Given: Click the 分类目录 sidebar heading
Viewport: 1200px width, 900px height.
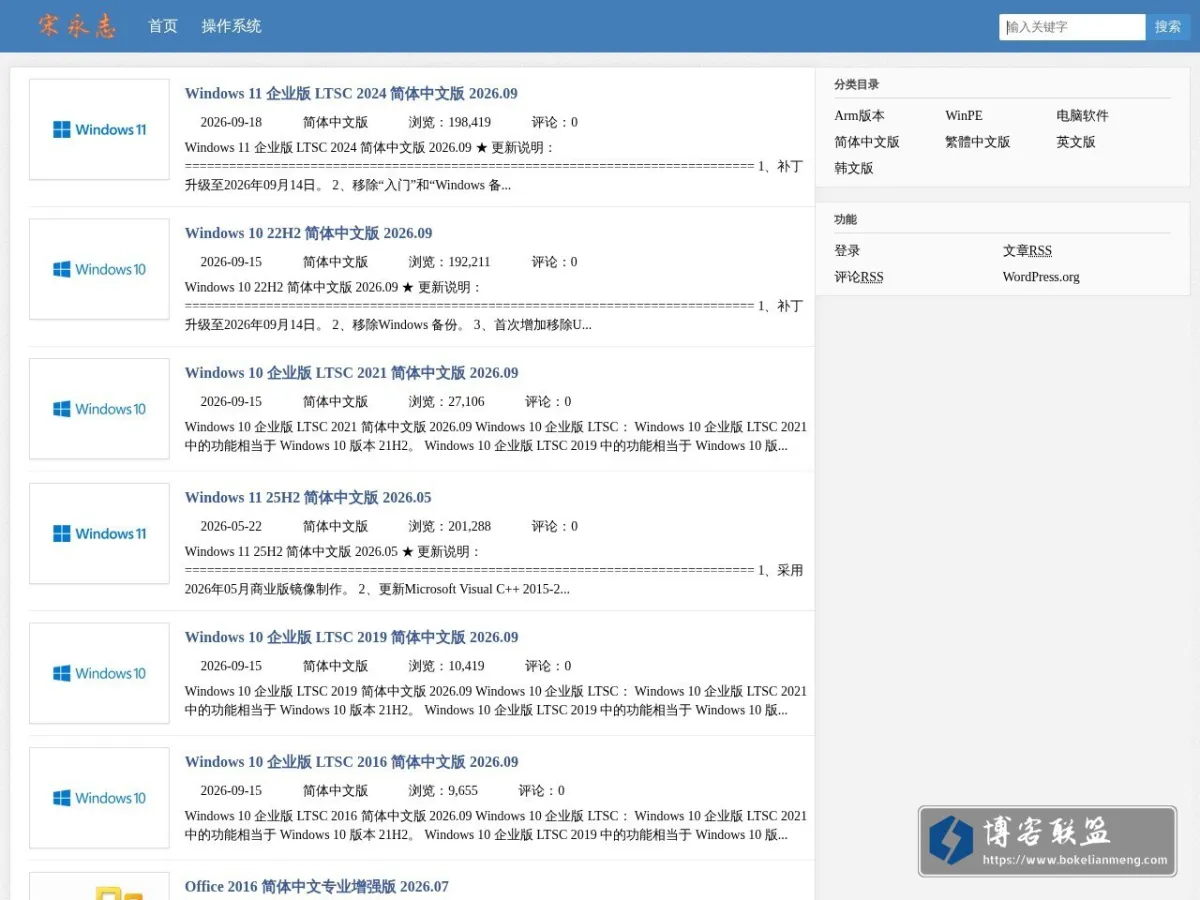Looking at the screenshot, I should point(857,85).
